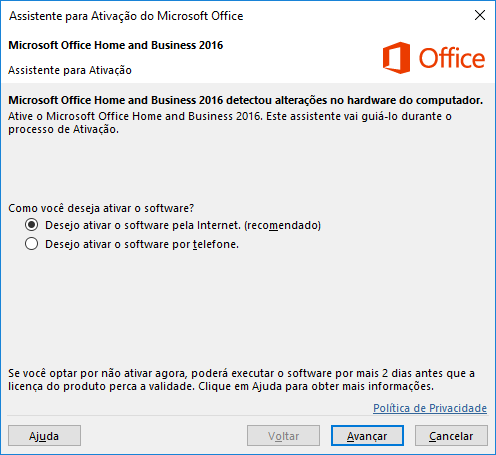Viewport: 496px width, 455px height.
Task: Open help with the Ajuda button
Action: [44, 435]
